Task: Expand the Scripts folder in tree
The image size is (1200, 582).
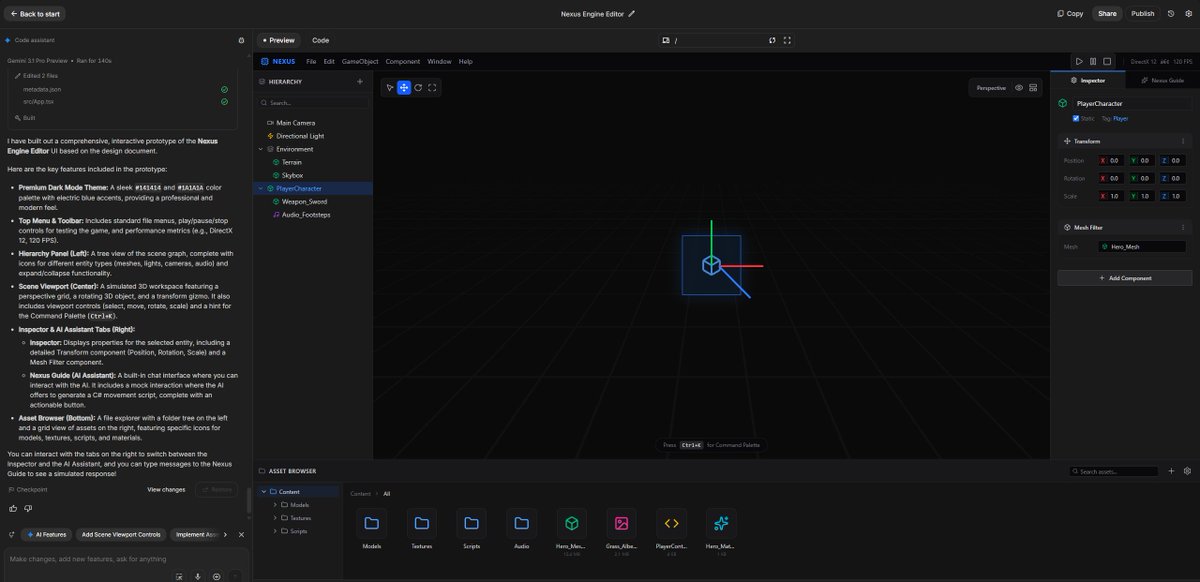Action: pos(274,531)
